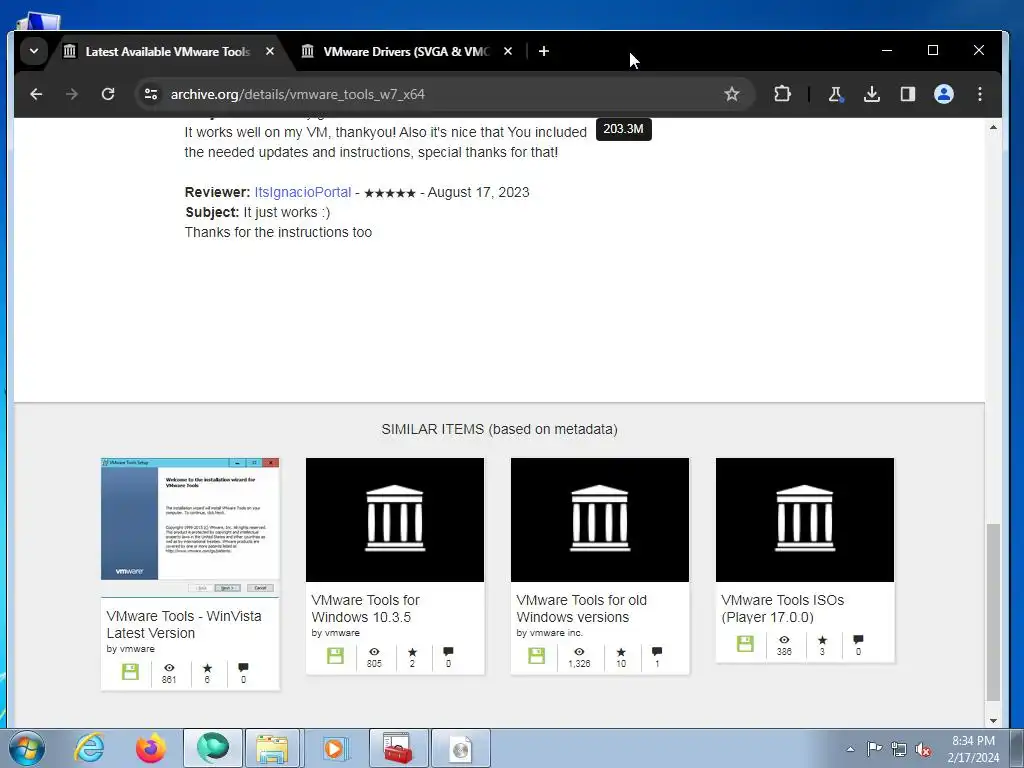Click scrollbar down arrow

pyautogui.click(x=993, y=721)
